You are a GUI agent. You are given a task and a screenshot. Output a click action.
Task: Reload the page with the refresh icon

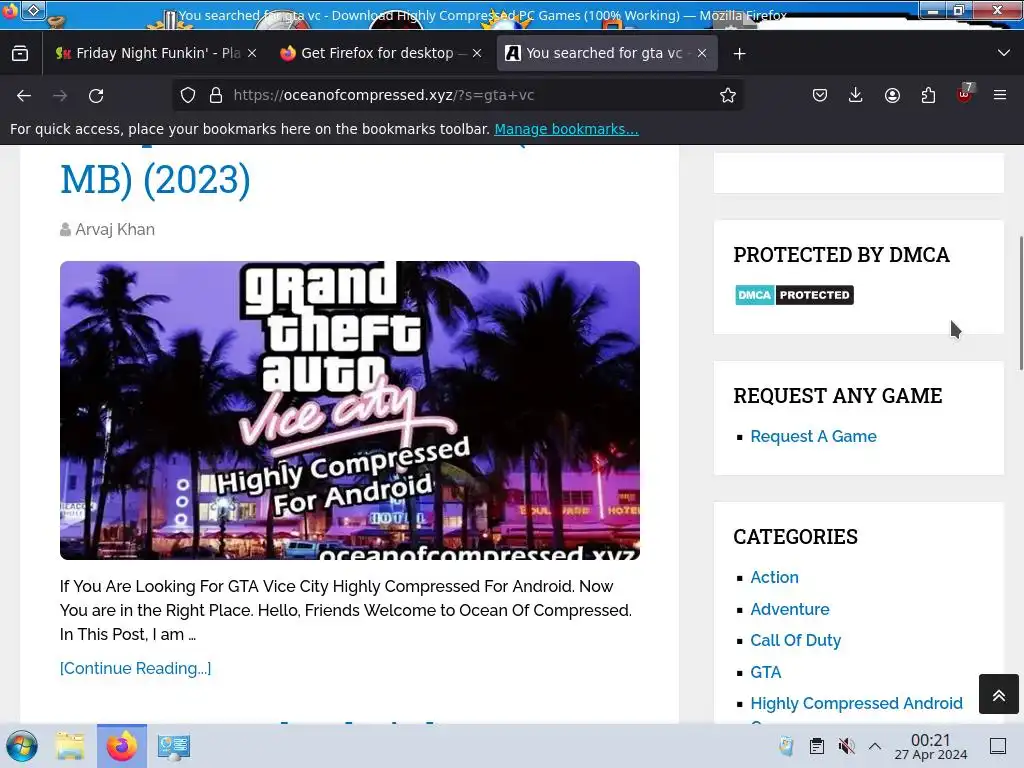96,95
